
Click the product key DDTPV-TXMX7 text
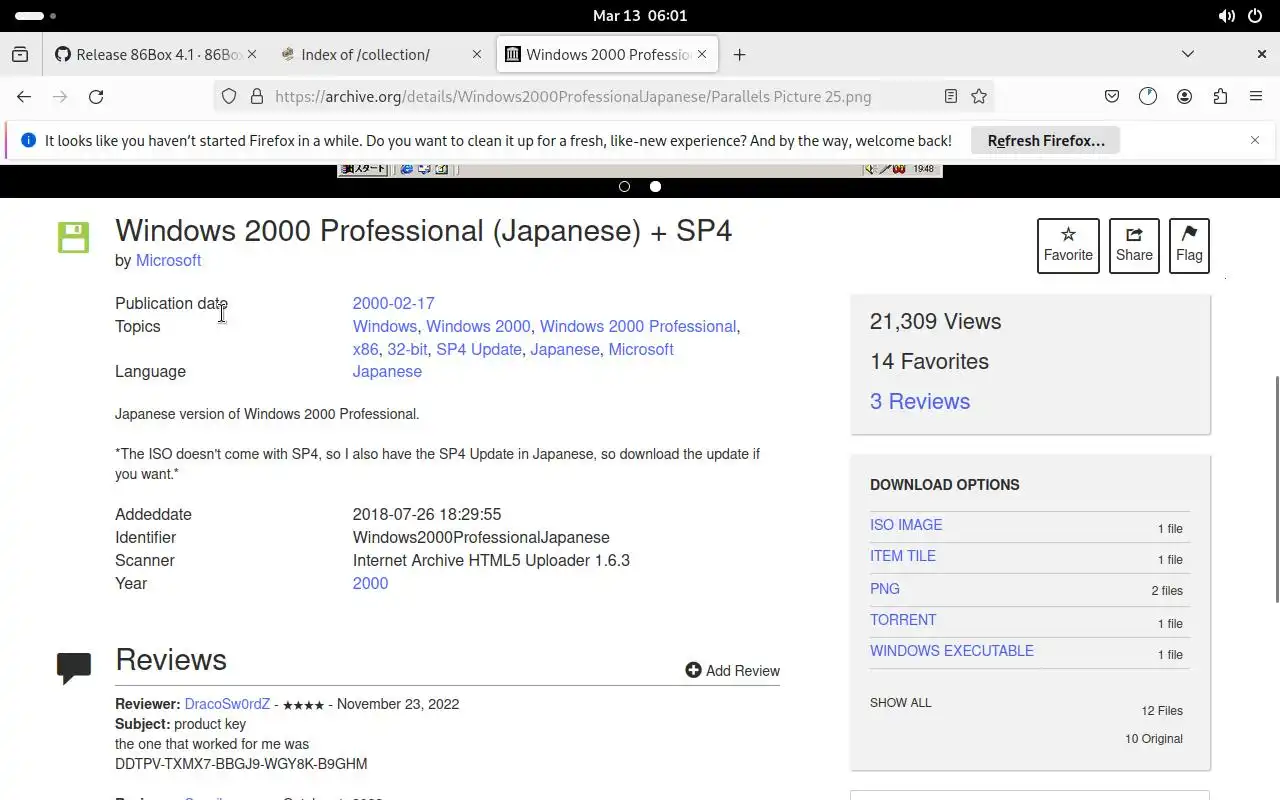click(241, 764)
